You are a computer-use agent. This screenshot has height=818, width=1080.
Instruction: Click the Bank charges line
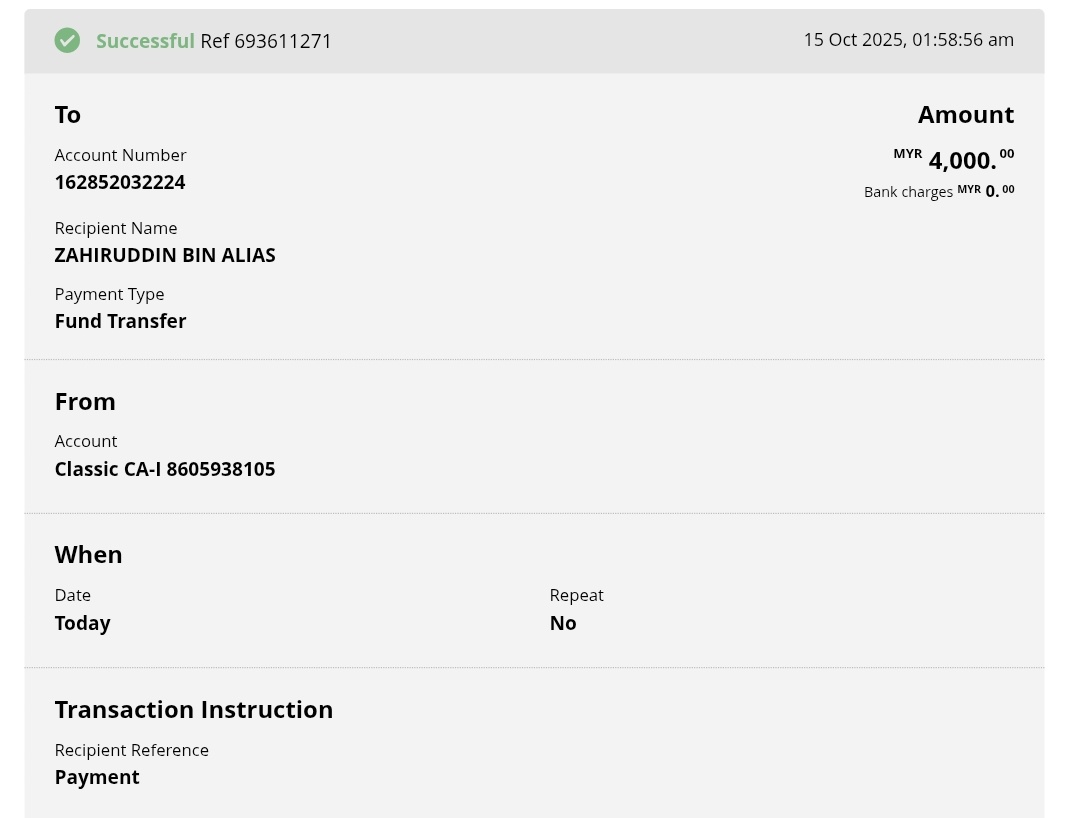pyautogui.click(x=938, y=191)
